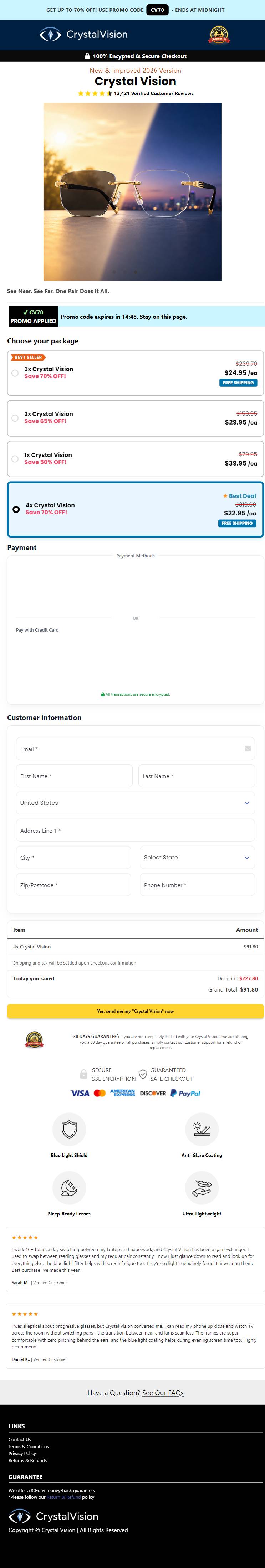Open the Privacy Policy footer link

(22, 1454)
